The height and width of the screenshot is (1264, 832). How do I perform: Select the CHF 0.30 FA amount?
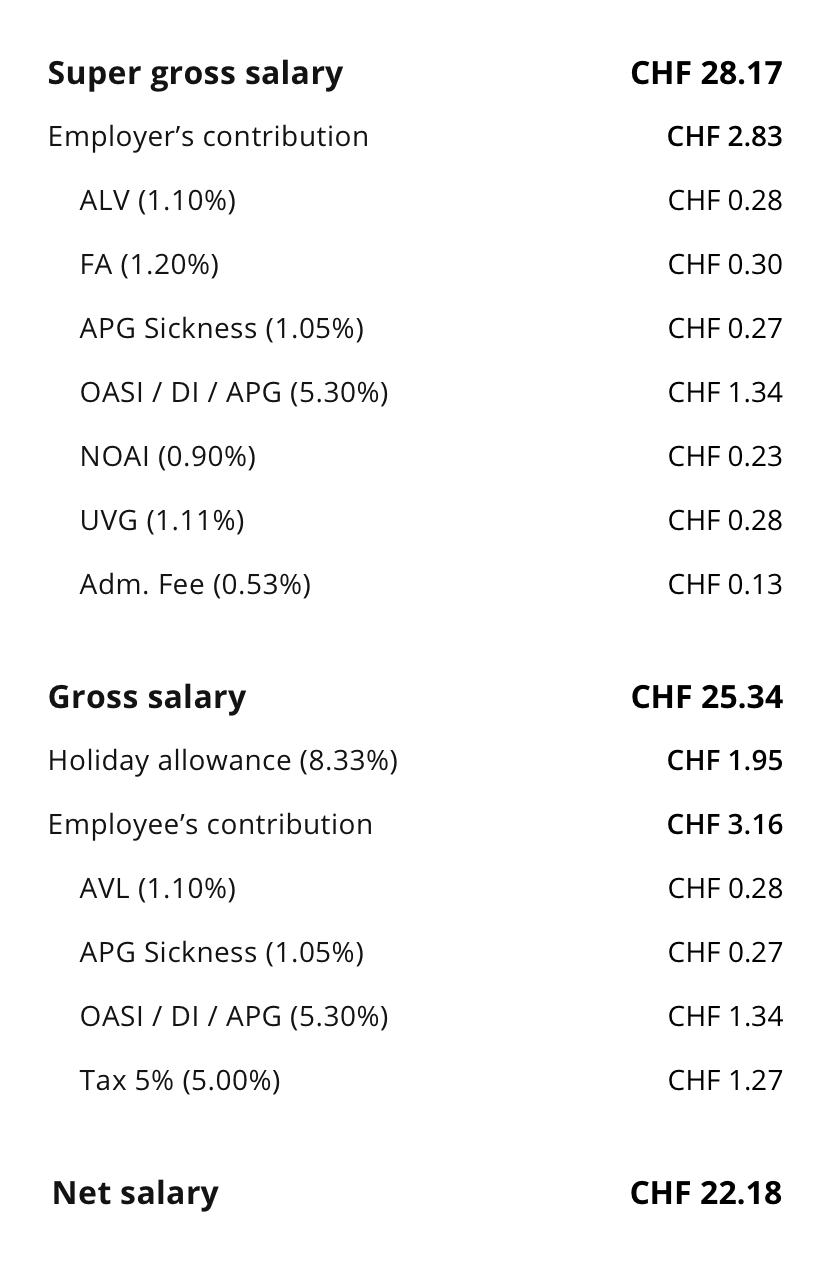tap(725, 264)
